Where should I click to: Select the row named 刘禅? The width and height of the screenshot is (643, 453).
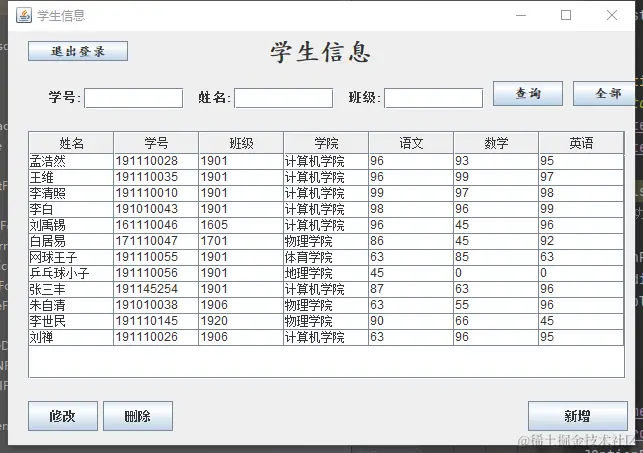tap(326, 337)
